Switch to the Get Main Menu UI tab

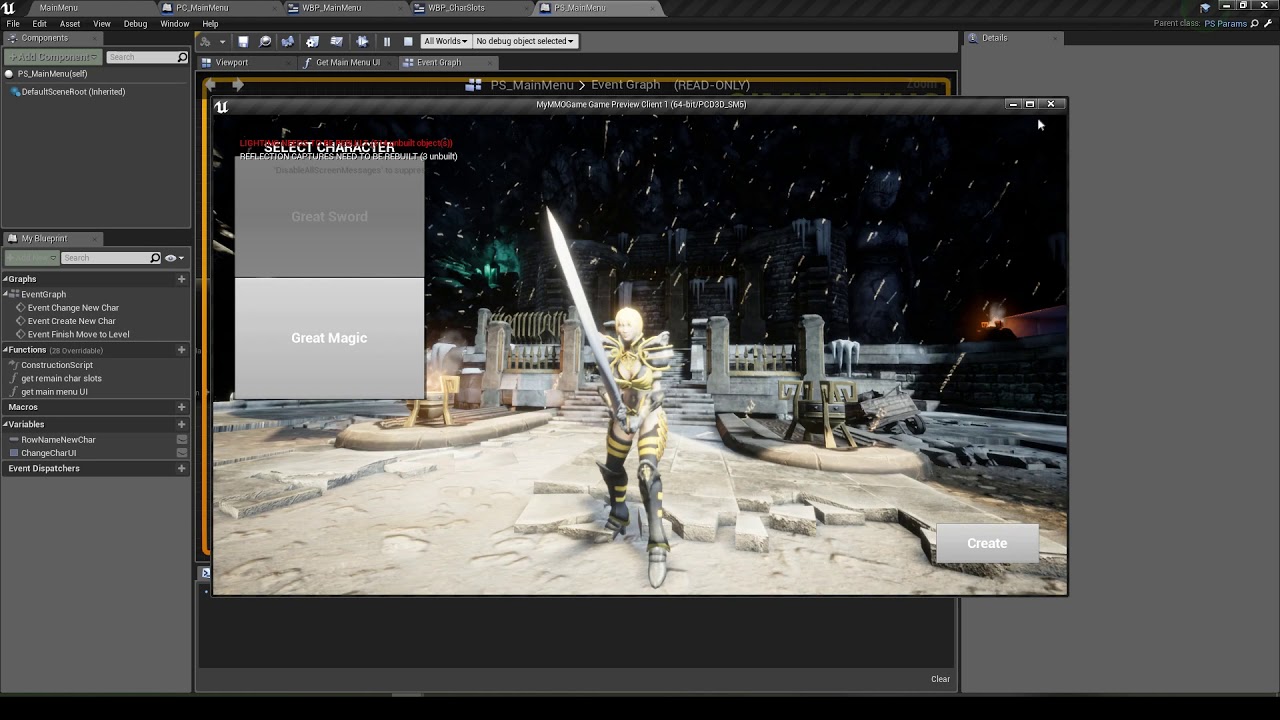coord(347,62)
